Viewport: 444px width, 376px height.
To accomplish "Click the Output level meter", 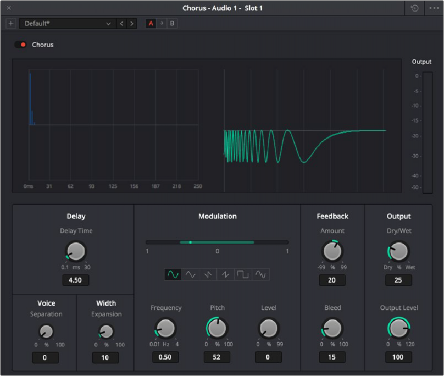I will coord(428,132).
